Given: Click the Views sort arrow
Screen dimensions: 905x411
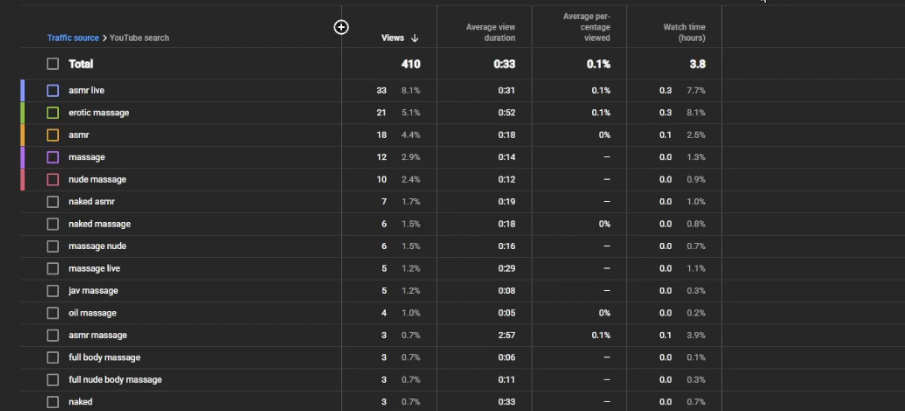Looking at the screenshot, I should 414,38.
